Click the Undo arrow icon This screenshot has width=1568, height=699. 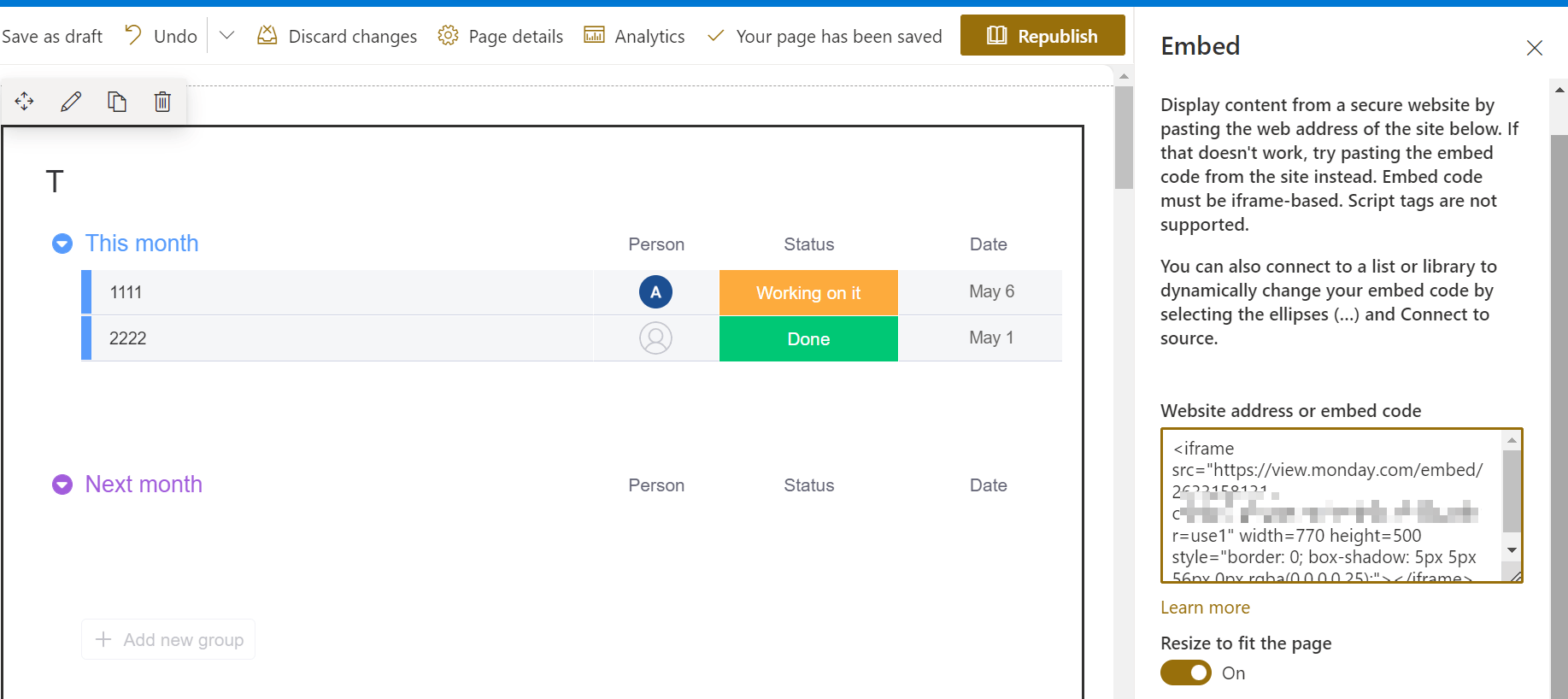pyautogui.click(x=133, y=35)
